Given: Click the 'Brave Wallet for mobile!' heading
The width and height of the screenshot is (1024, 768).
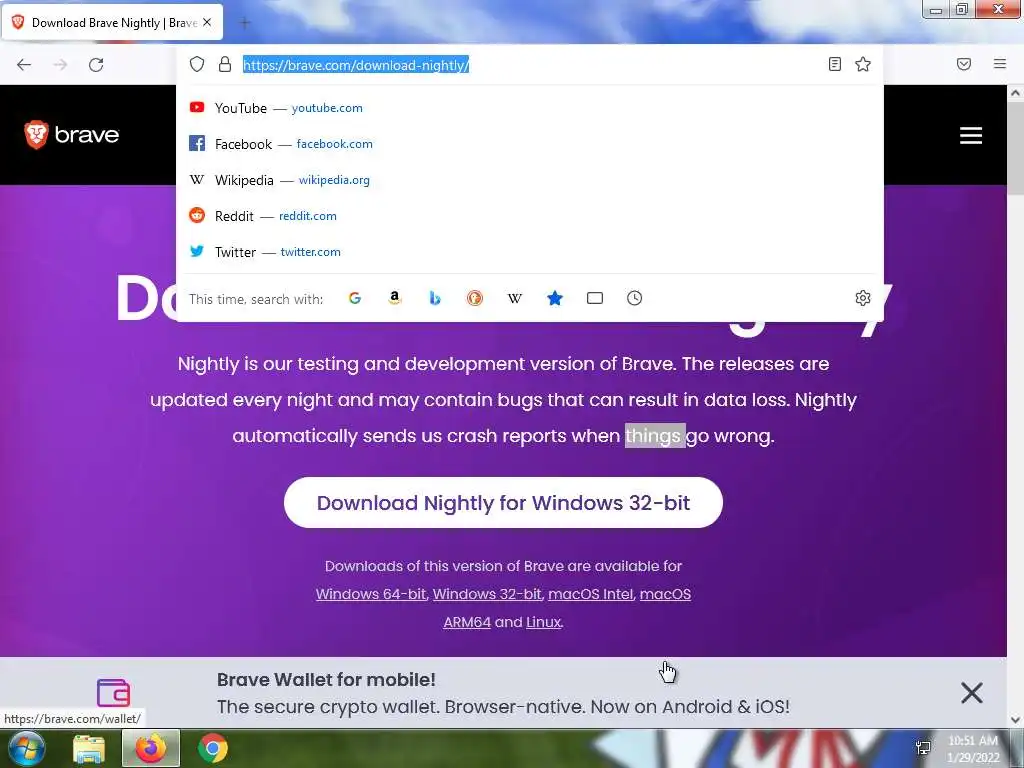Looking at the screenshot, I should pos(326,679).
